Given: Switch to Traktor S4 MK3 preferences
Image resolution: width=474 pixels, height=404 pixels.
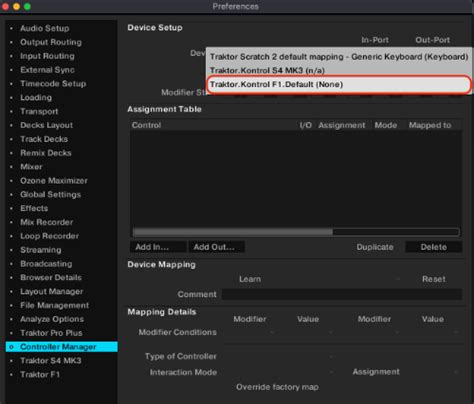Looking at the screenshot, I should (51, 361).
